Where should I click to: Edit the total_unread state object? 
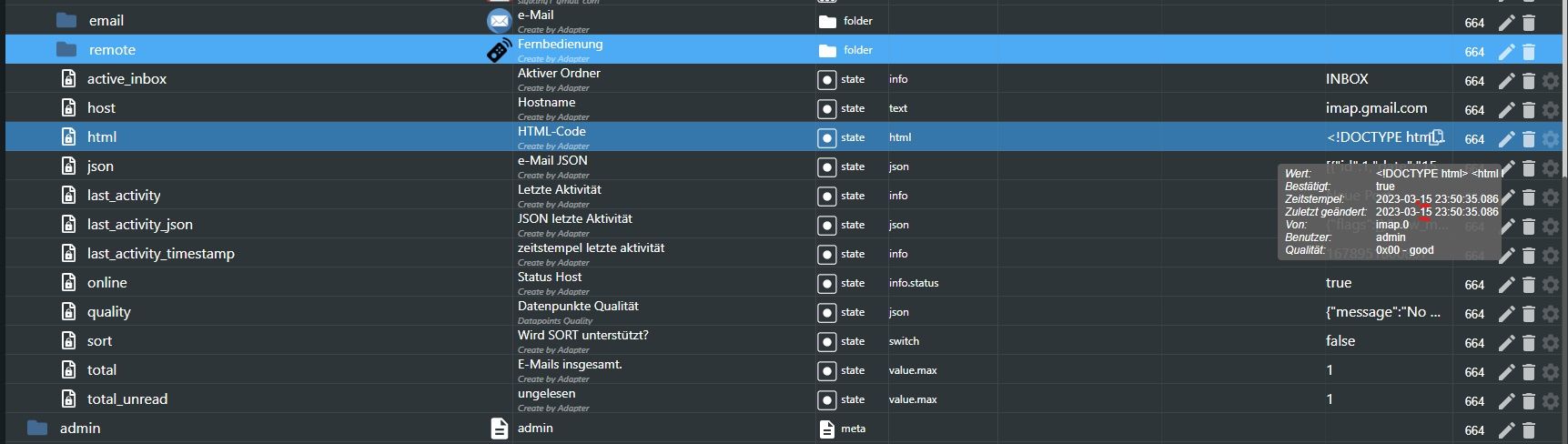(1507, 401)
